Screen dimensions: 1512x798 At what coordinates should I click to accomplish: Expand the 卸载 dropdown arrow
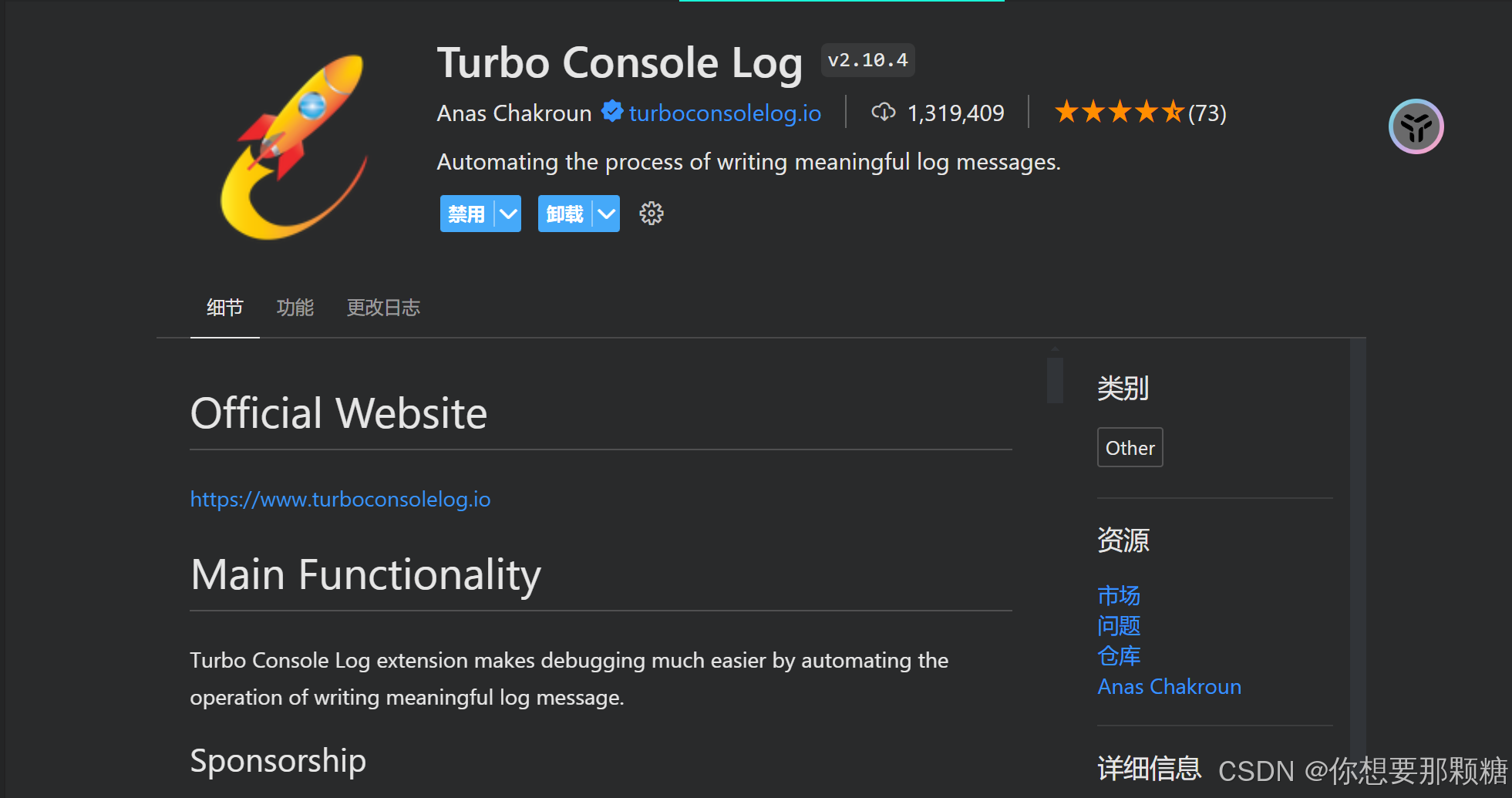(x=607, y=214)
